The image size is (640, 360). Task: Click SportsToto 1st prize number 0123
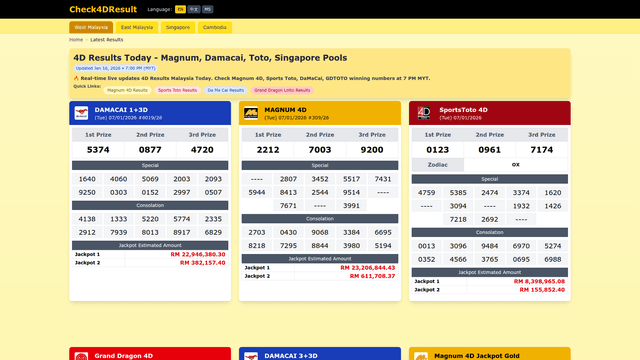[x=438, y=150]
